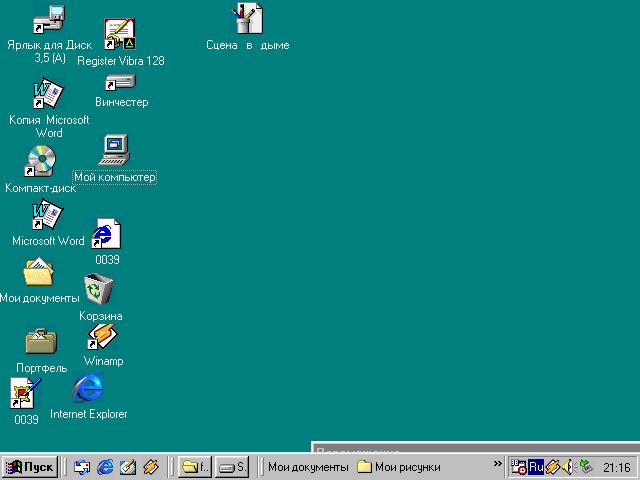Switch to the 'S.' taskbar window button
640x480 pixels.
coord(232,467)
